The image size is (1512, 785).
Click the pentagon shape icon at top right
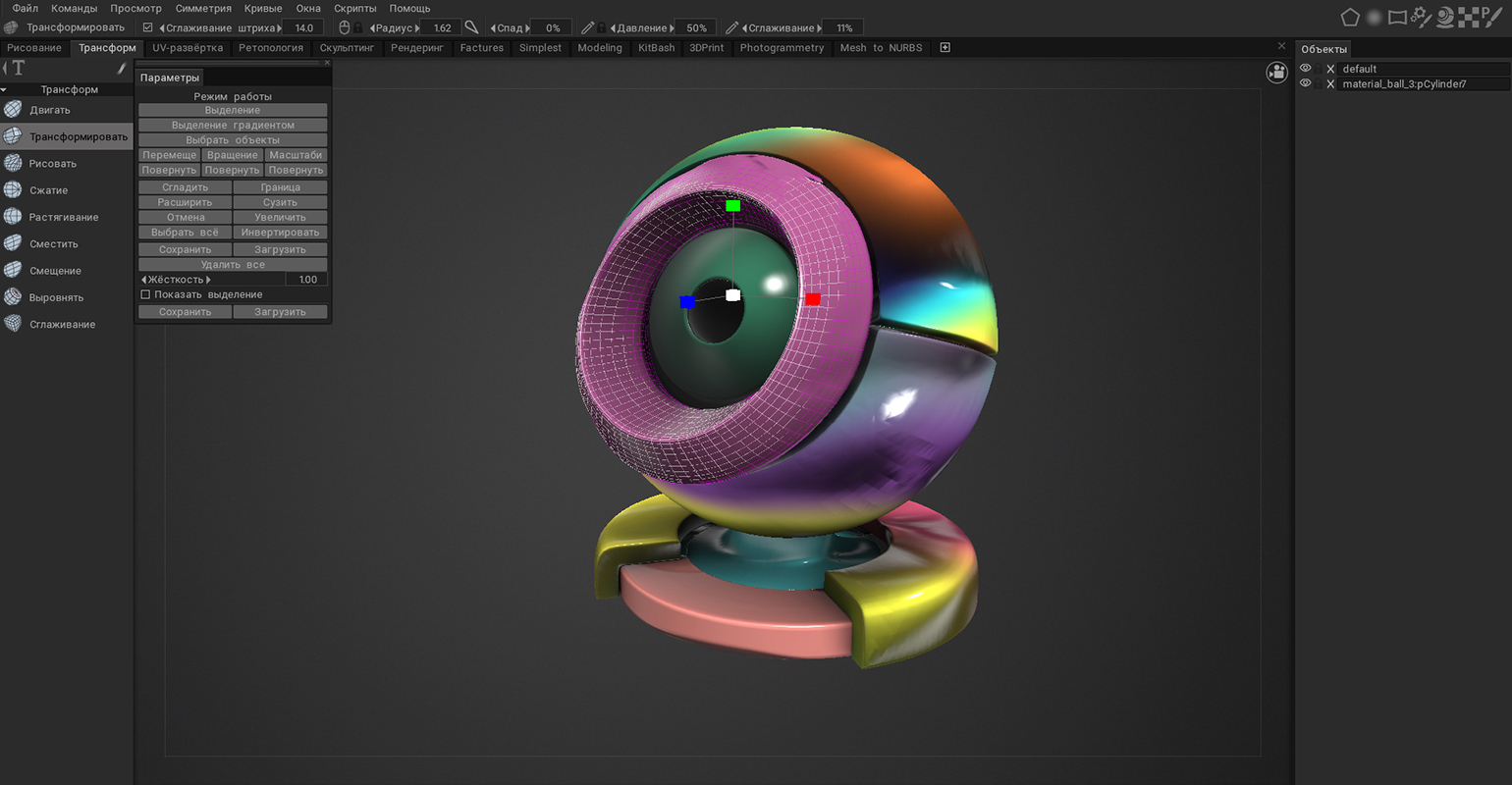click(x=1350, y=17)
